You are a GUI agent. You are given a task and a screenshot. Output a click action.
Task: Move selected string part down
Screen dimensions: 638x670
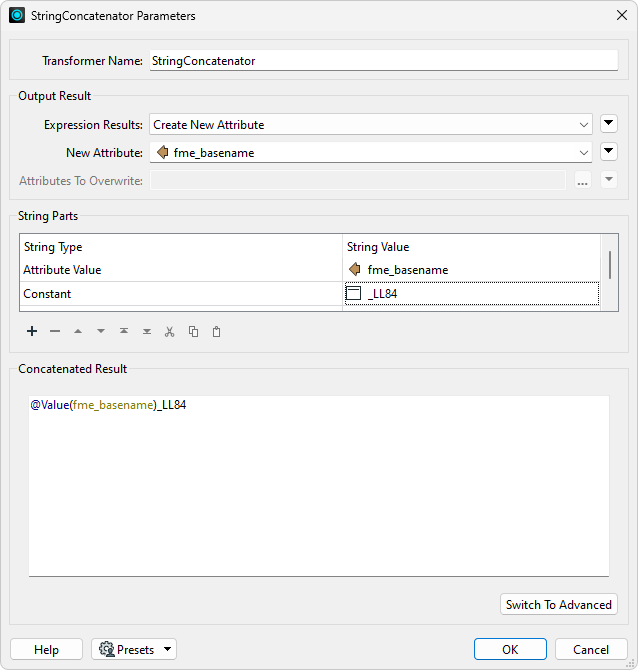point(101,332)
